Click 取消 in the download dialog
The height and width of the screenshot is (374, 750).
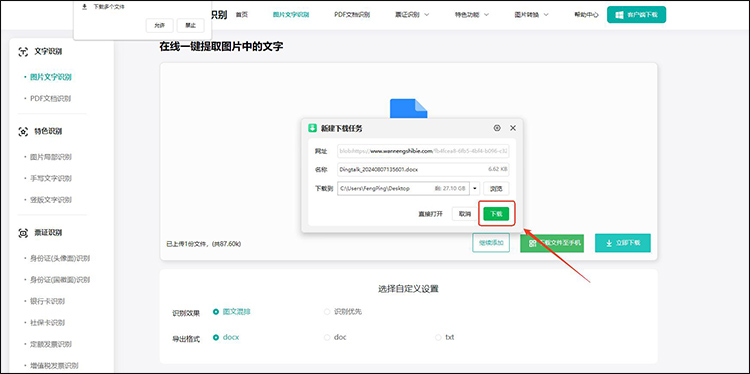point(465,214)
